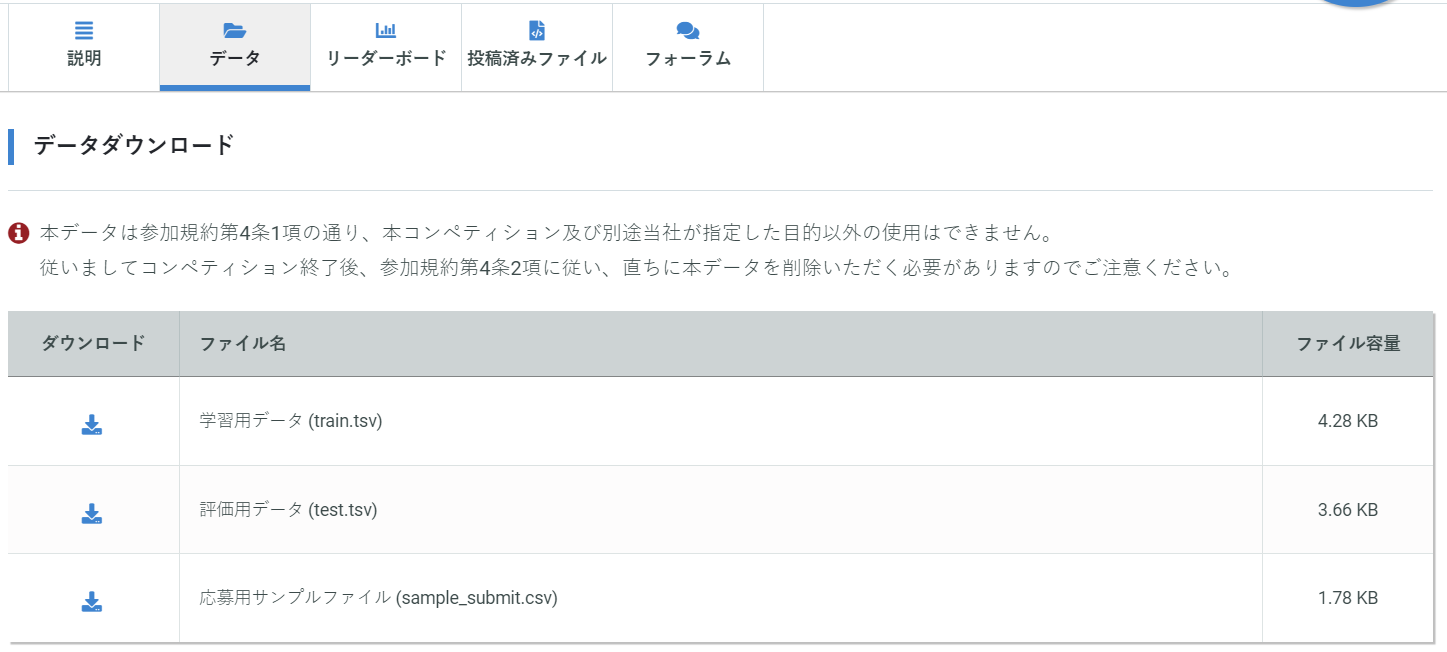Screen dimensions: 1447x652
Task: Select the データ folder icon
Action: (234, 31)
